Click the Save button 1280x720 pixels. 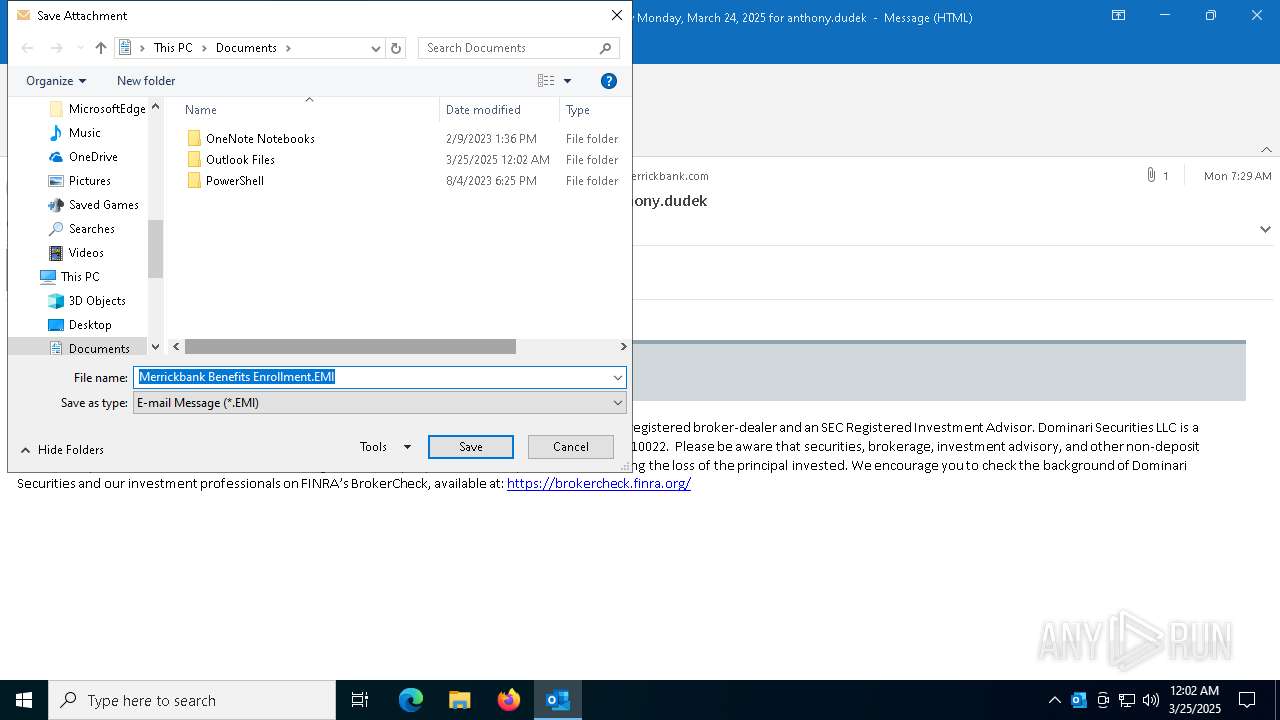point(471,447)
